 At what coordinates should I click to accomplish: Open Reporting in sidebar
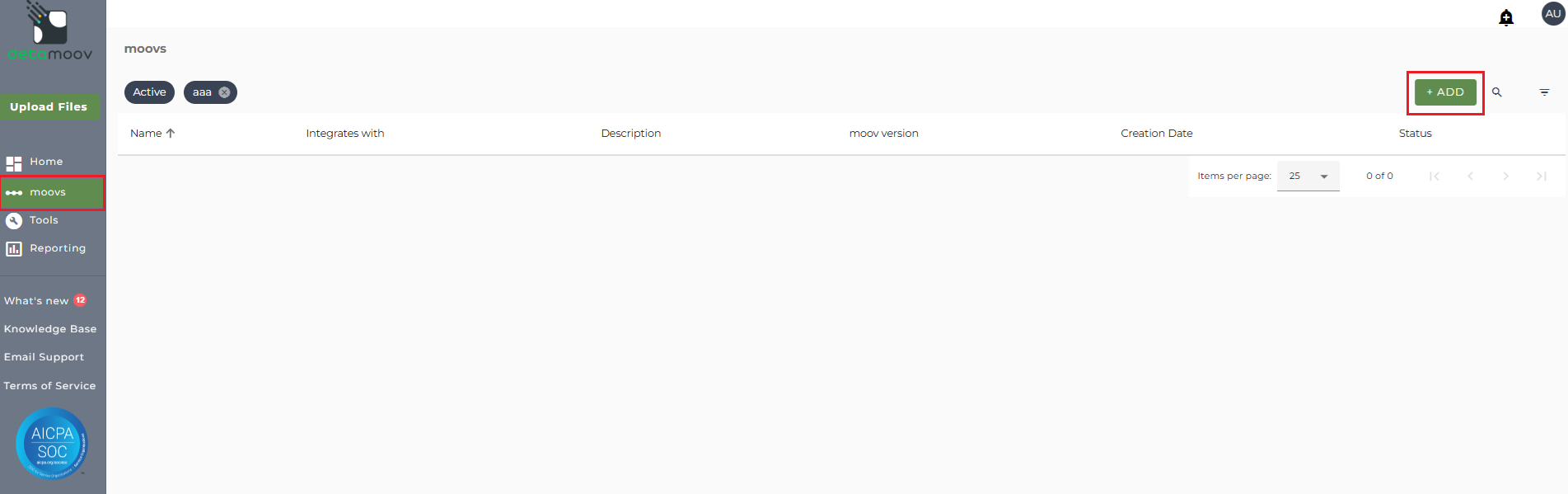point(58,248)
